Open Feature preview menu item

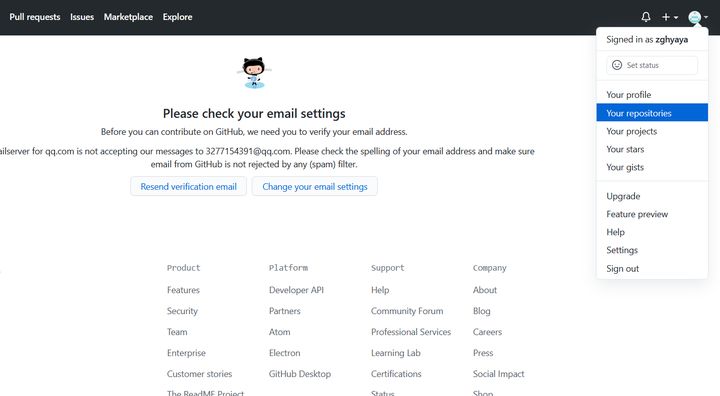652,214
